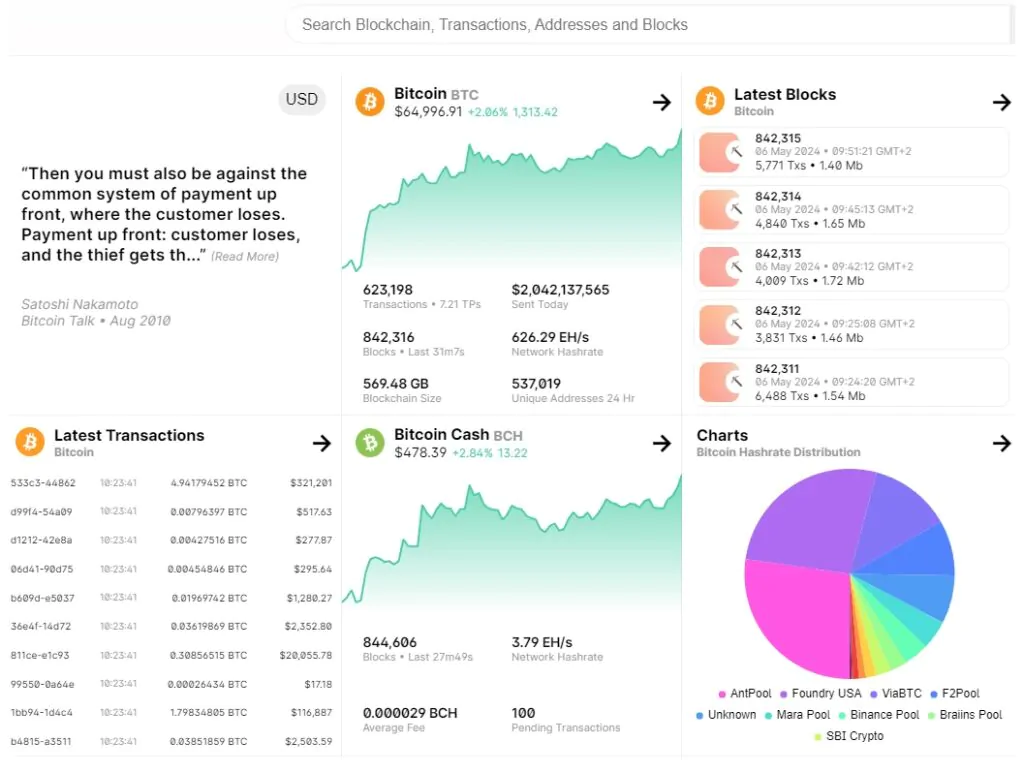
Task: Open the Bitcoin Cash arrow
Action: pyautogui.click(x=662, y=443)
